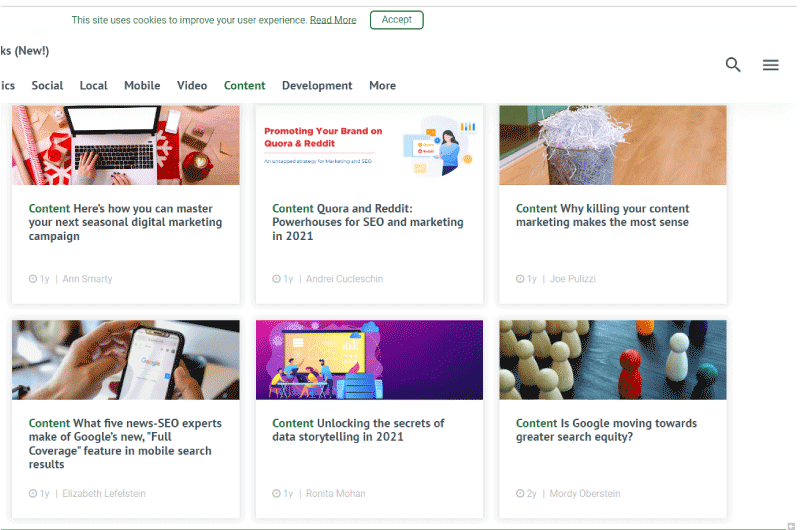Click author name Andrei Cucleschin
The height and width of the screenshot is (530, 800).
(x=344, y=279)
